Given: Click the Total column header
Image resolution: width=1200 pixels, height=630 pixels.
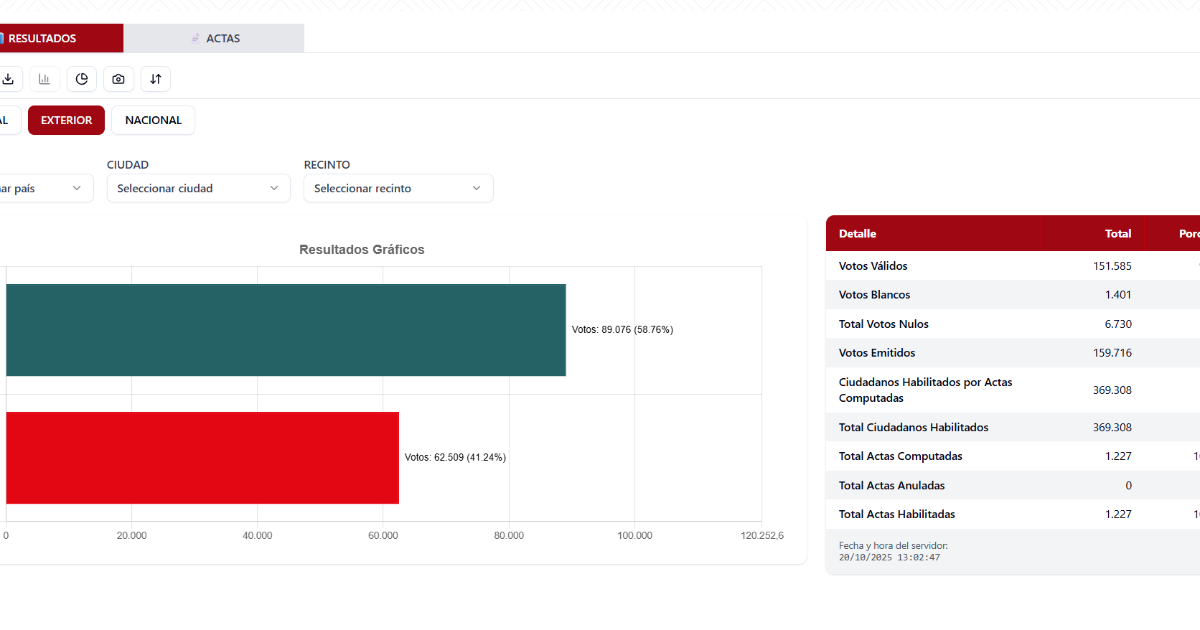Looking at the screenshot, I should [1117, 234].
